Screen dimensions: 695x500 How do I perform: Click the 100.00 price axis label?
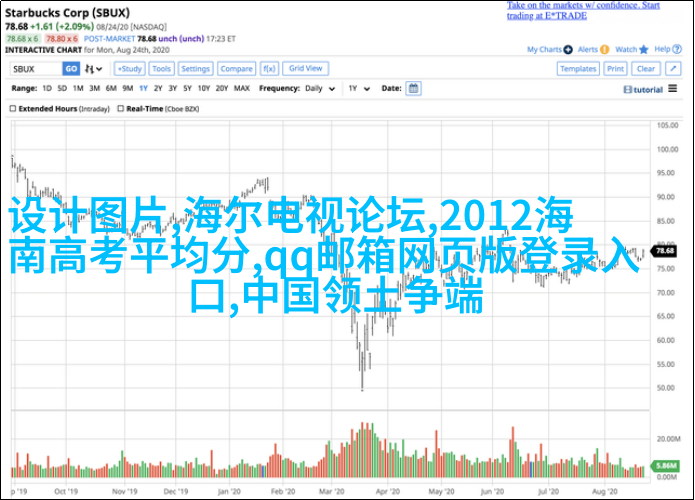click(x=667, y=149)
